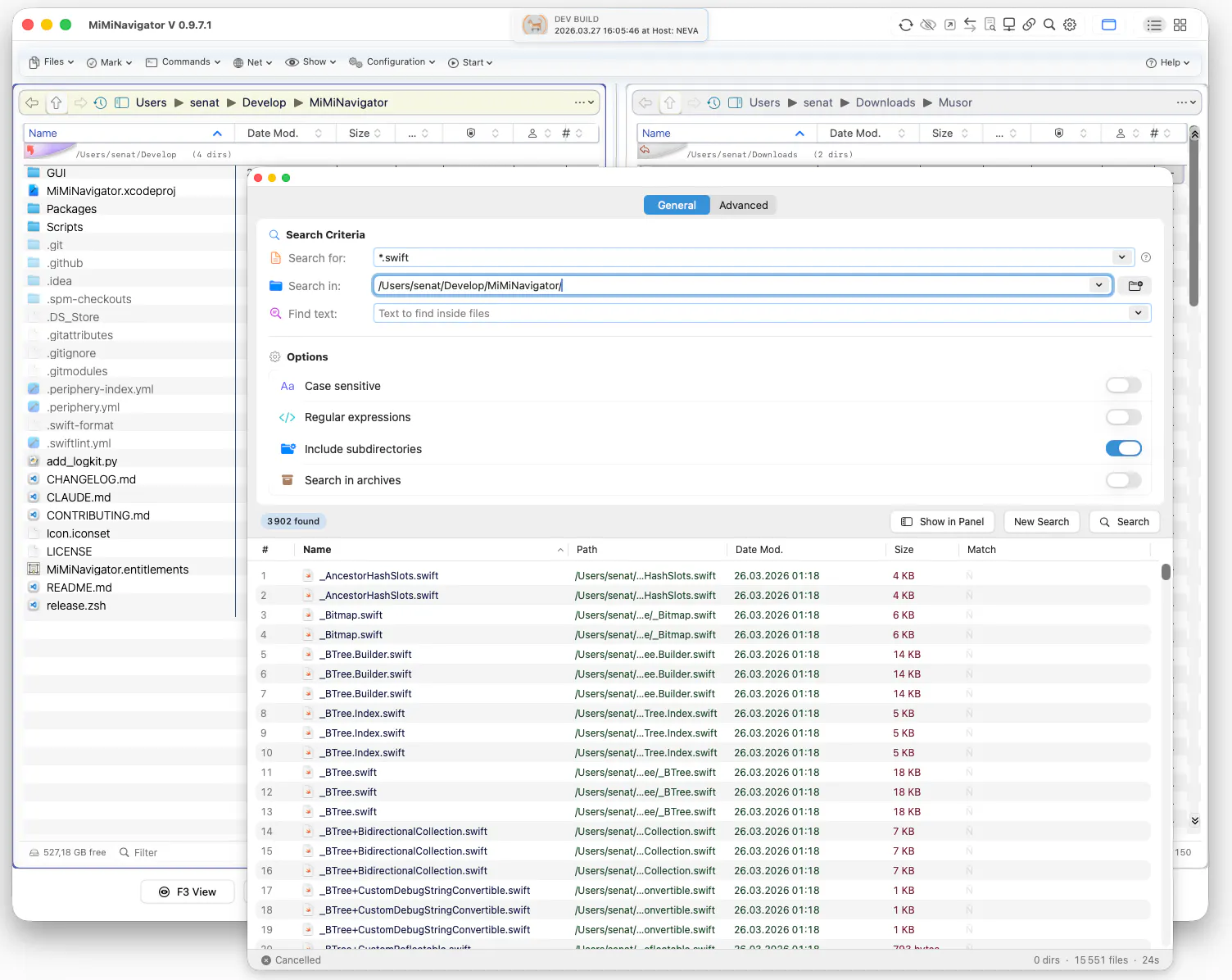Open the Help dropdown menu
This screenshot has height=980, width=1232.
pos(1167,62)
